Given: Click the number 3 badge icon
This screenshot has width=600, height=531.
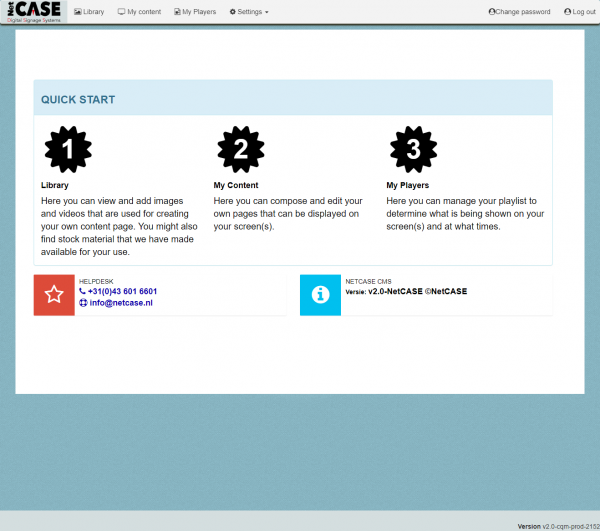Looking at the screenshot, I should [413, 149].
